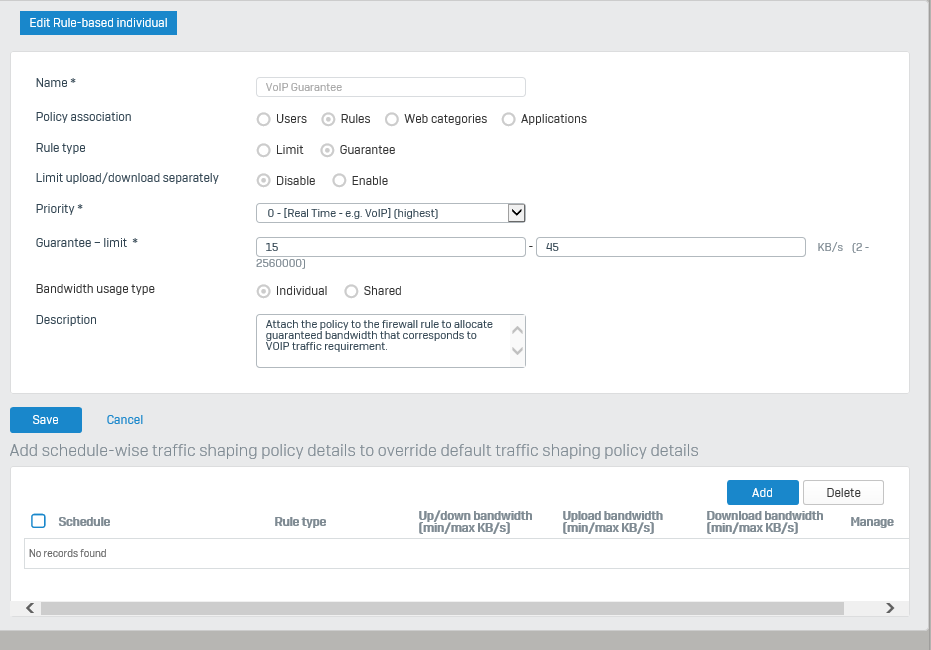Click the Name input field
931x650 pixels.
[x=391, y=87]
